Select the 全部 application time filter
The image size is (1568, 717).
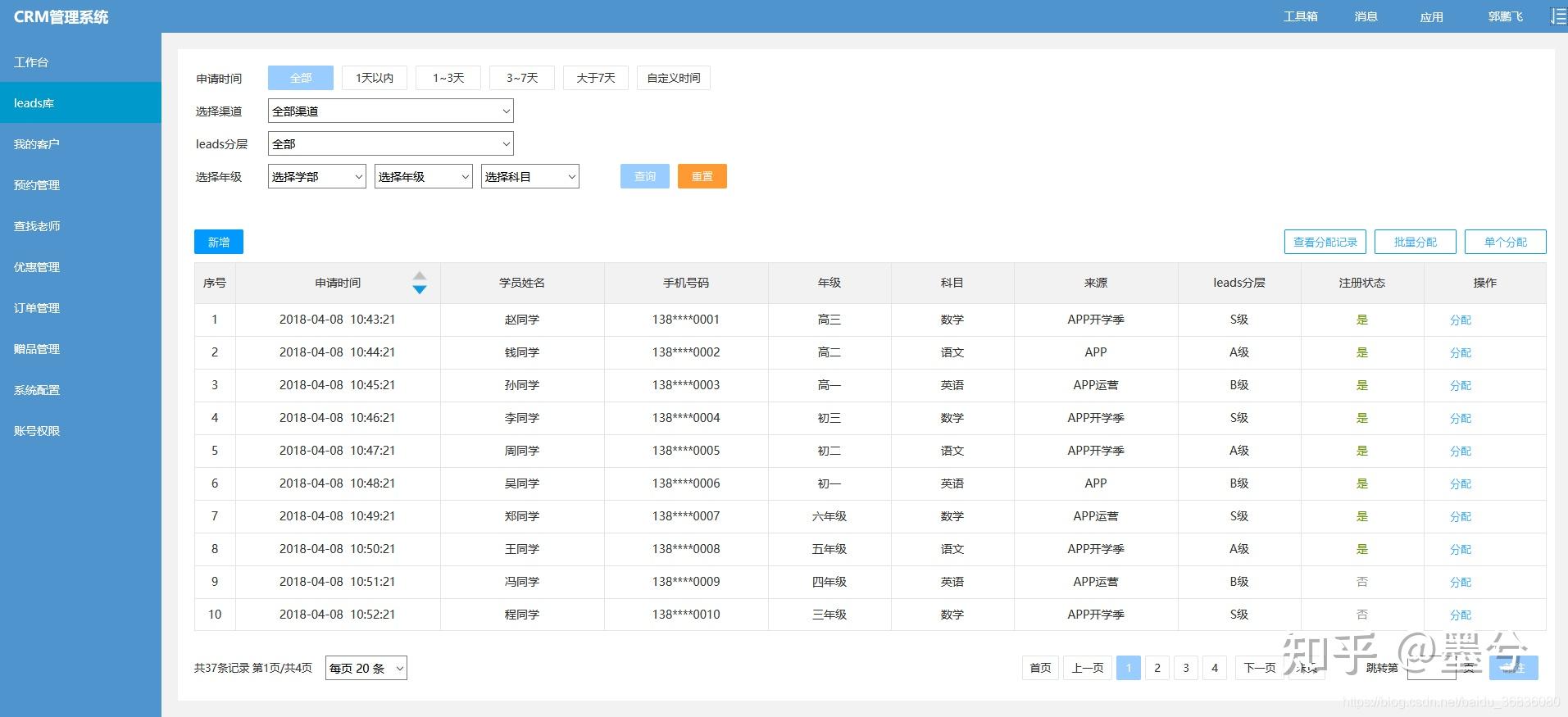(301, 78)
